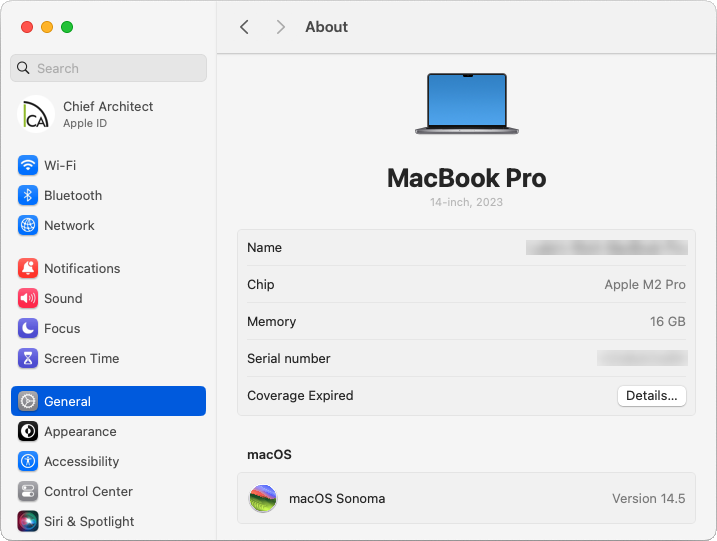Screen dimensions: 717x541
Task: Click the Focus moon icon
Action: click(28, 328)
